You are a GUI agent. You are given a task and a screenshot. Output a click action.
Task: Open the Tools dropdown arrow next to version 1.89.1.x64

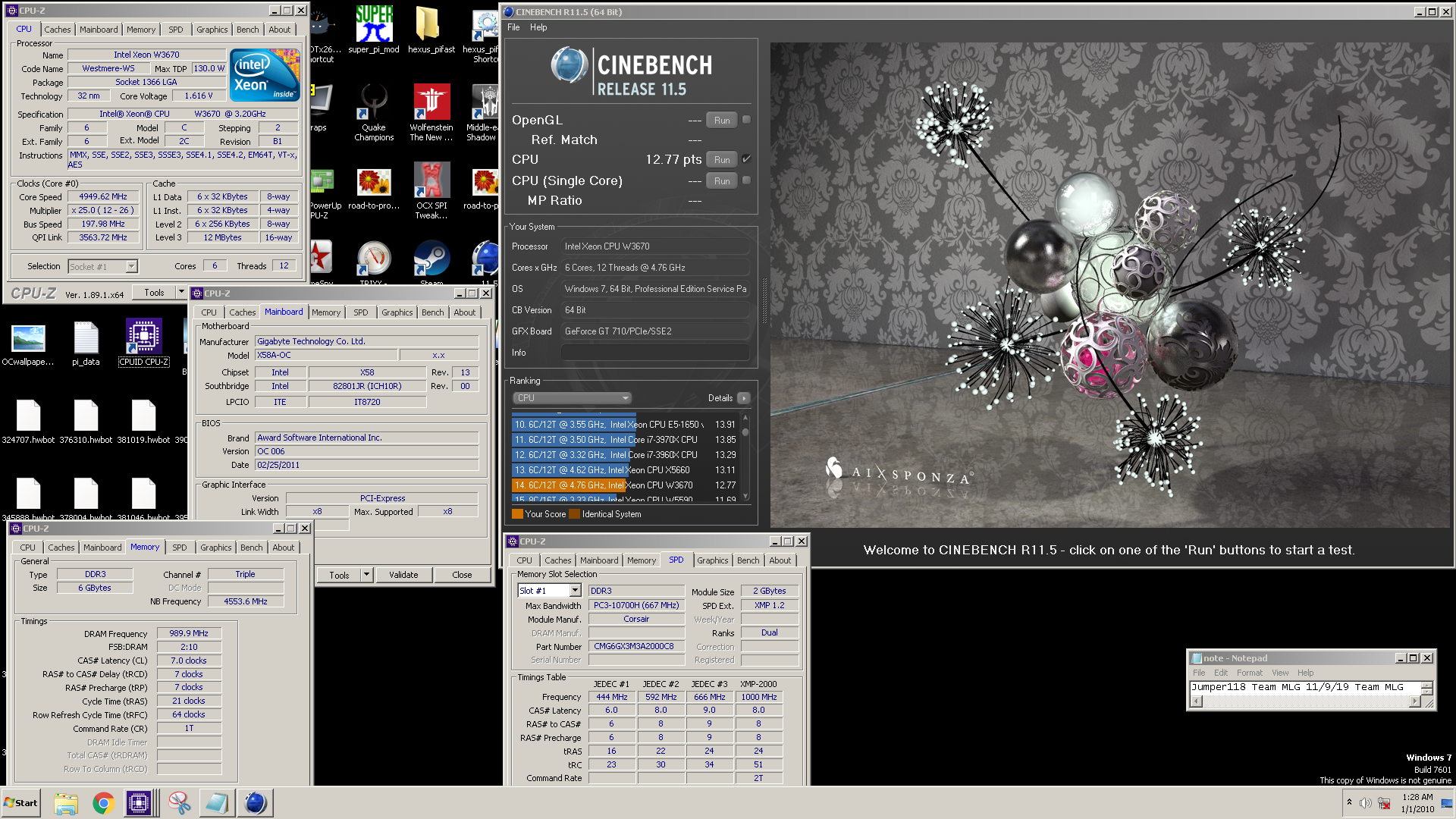click(180, 293)
